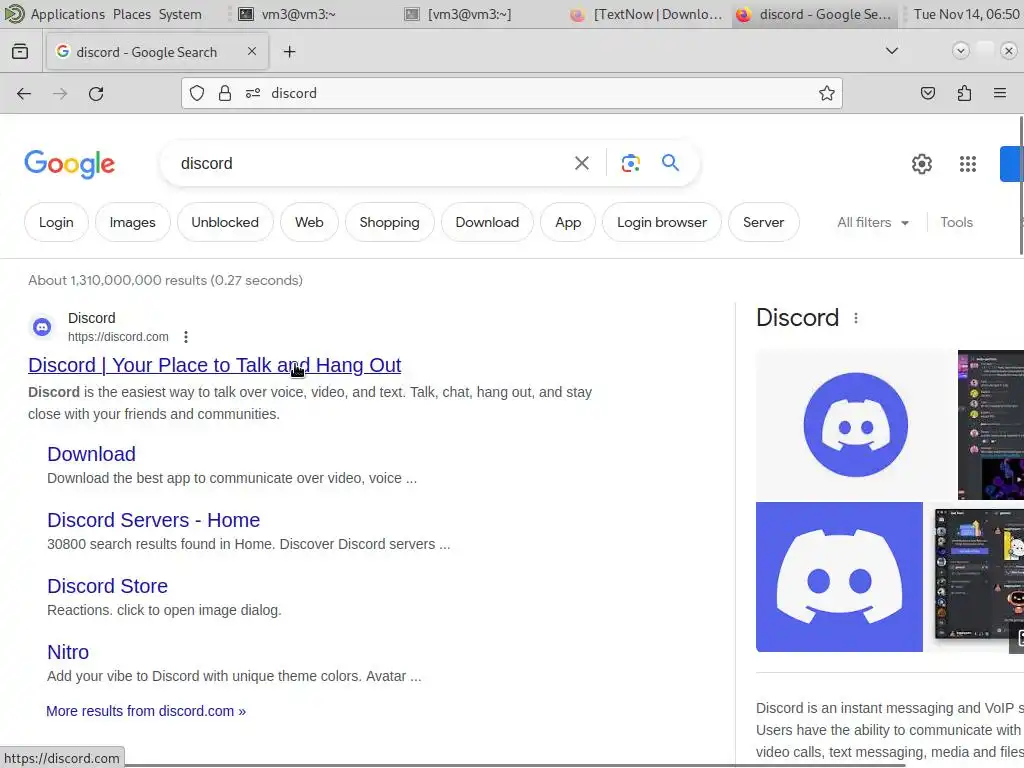The width and height of the screenshot is (1024, 768).
Task: Click the blue magnifier search icon
Action: (x=670, y=163)
